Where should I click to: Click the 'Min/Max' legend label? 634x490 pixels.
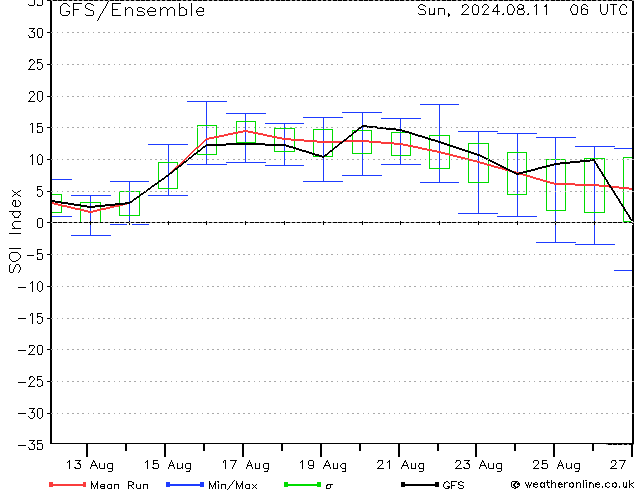(233, 485)
